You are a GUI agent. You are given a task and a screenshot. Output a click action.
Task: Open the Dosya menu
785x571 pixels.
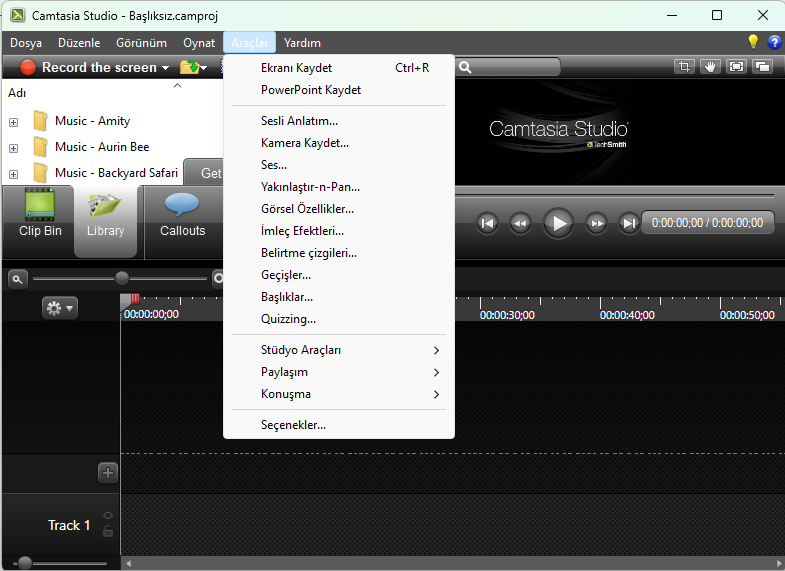point(26,43)
